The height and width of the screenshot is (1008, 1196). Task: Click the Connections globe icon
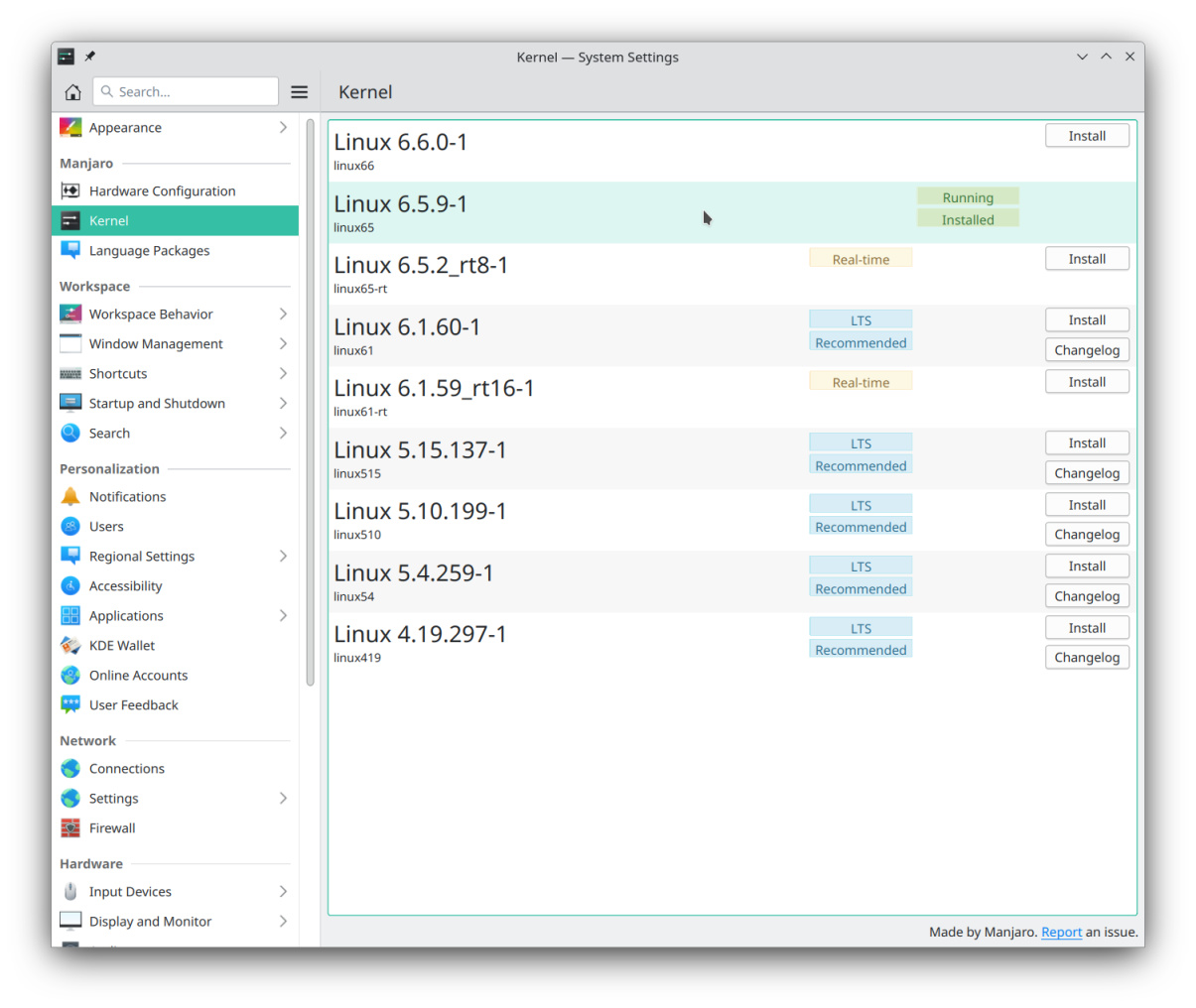tap(70, 769)
